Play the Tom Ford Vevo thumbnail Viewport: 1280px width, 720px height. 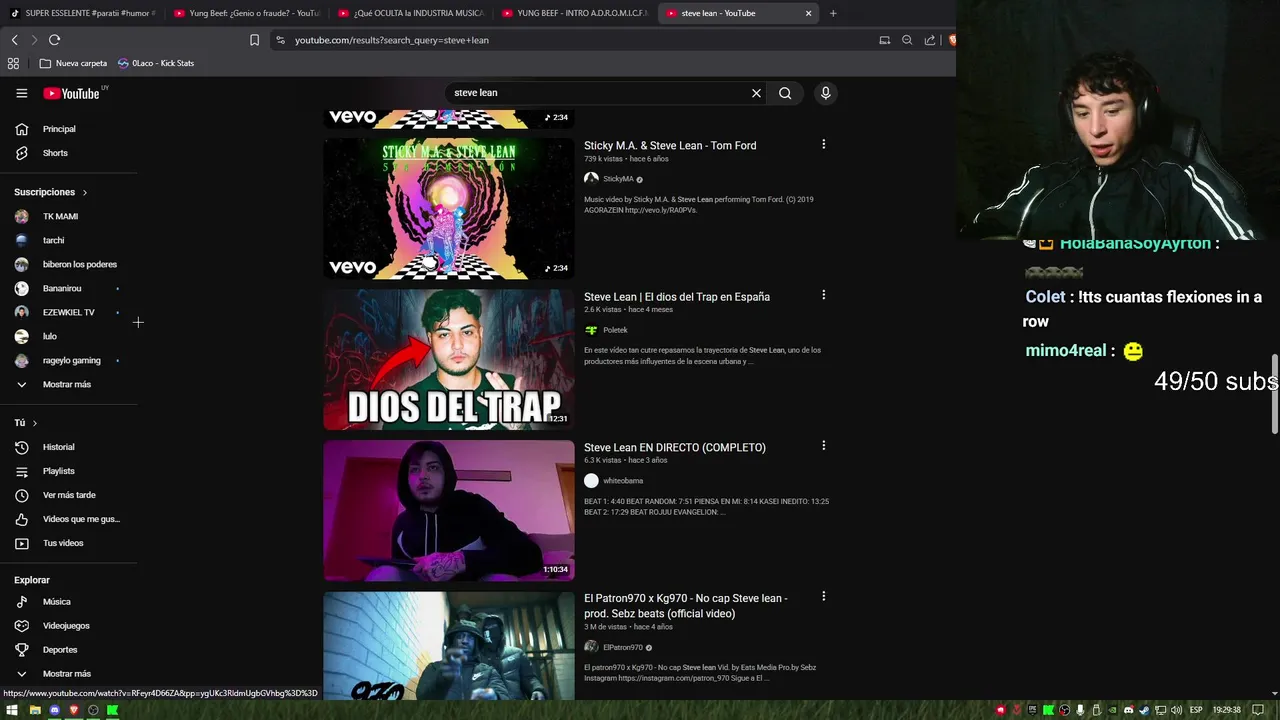click(x=449, y=209)
